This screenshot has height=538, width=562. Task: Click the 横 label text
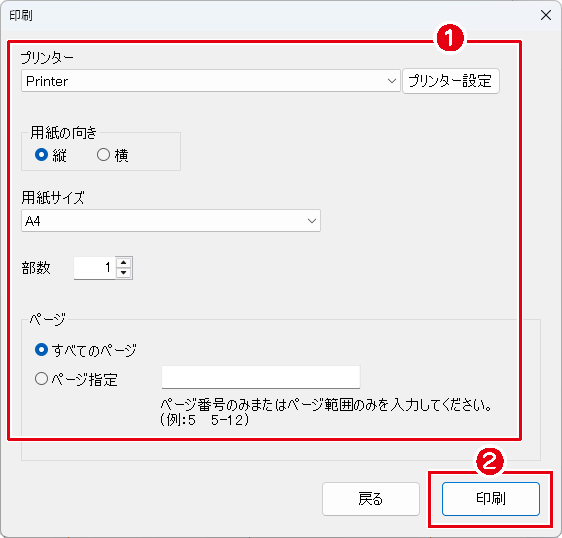122,156
